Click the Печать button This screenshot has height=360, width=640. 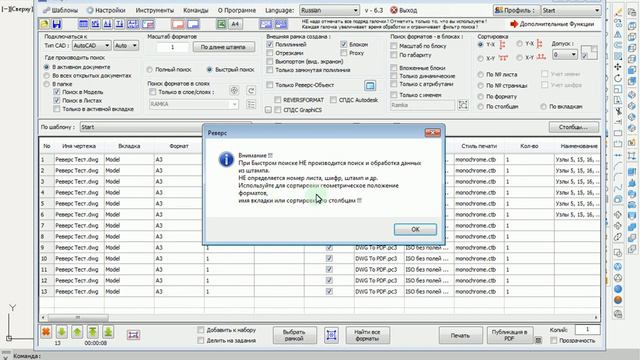(x=460, y=336)
